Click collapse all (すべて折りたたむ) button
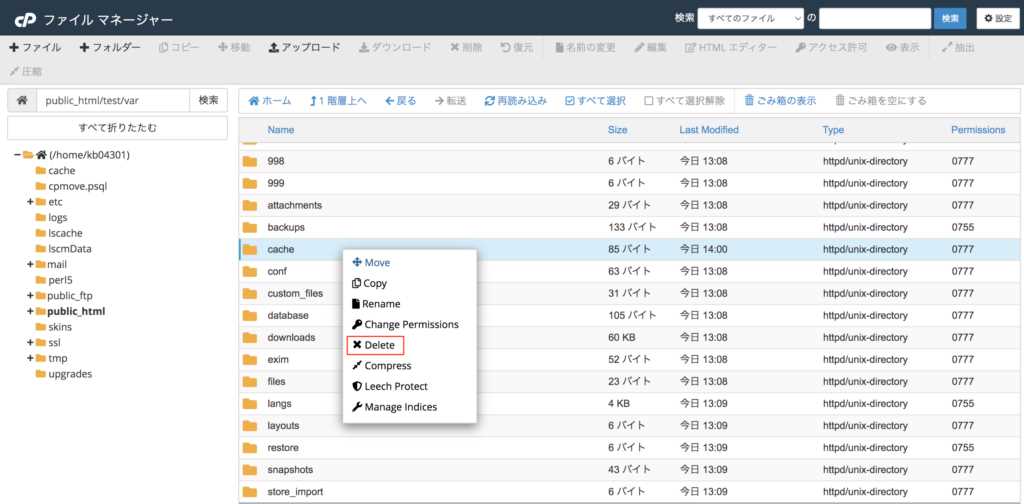Image resolution: width=1024 pixels, height=504 pixels. [117, 128]
